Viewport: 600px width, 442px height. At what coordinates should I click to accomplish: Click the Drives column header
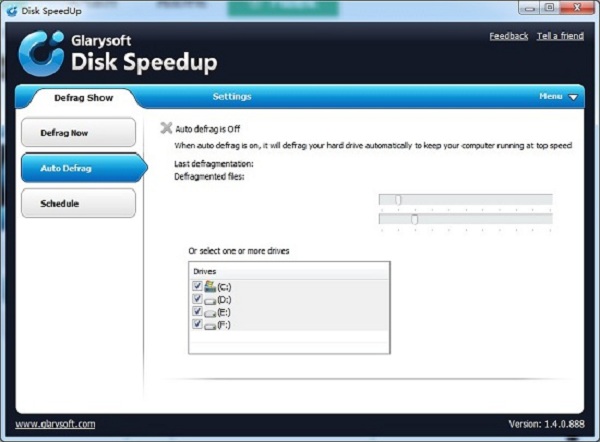289,271
